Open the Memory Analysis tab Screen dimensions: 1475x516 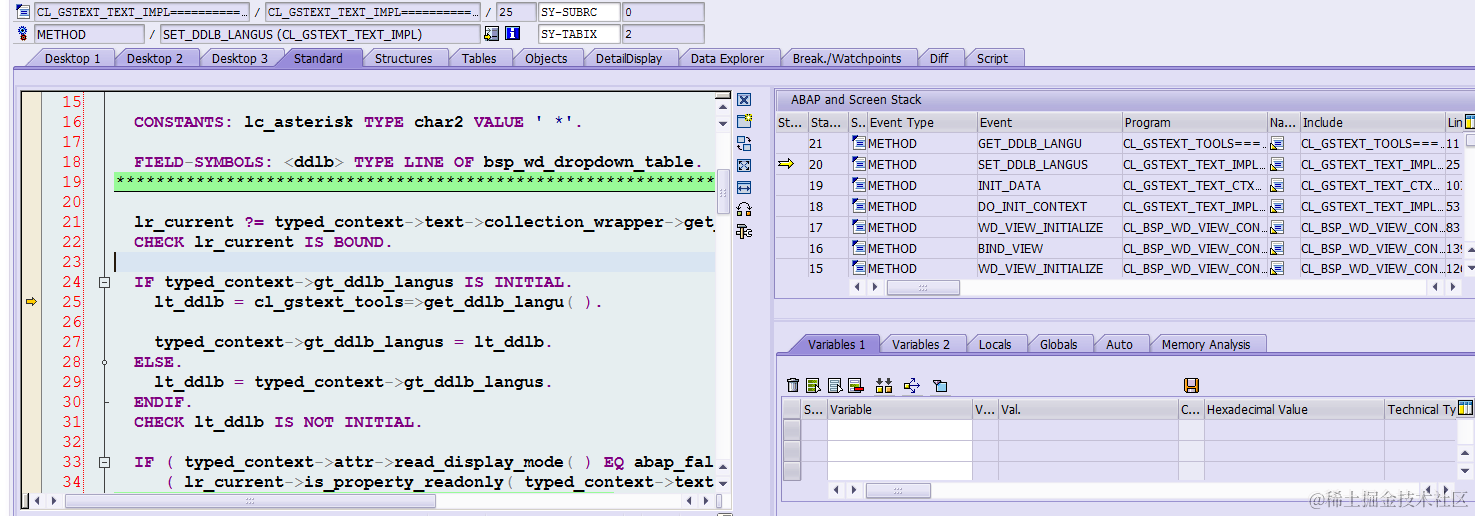(x=1205, y=344)
